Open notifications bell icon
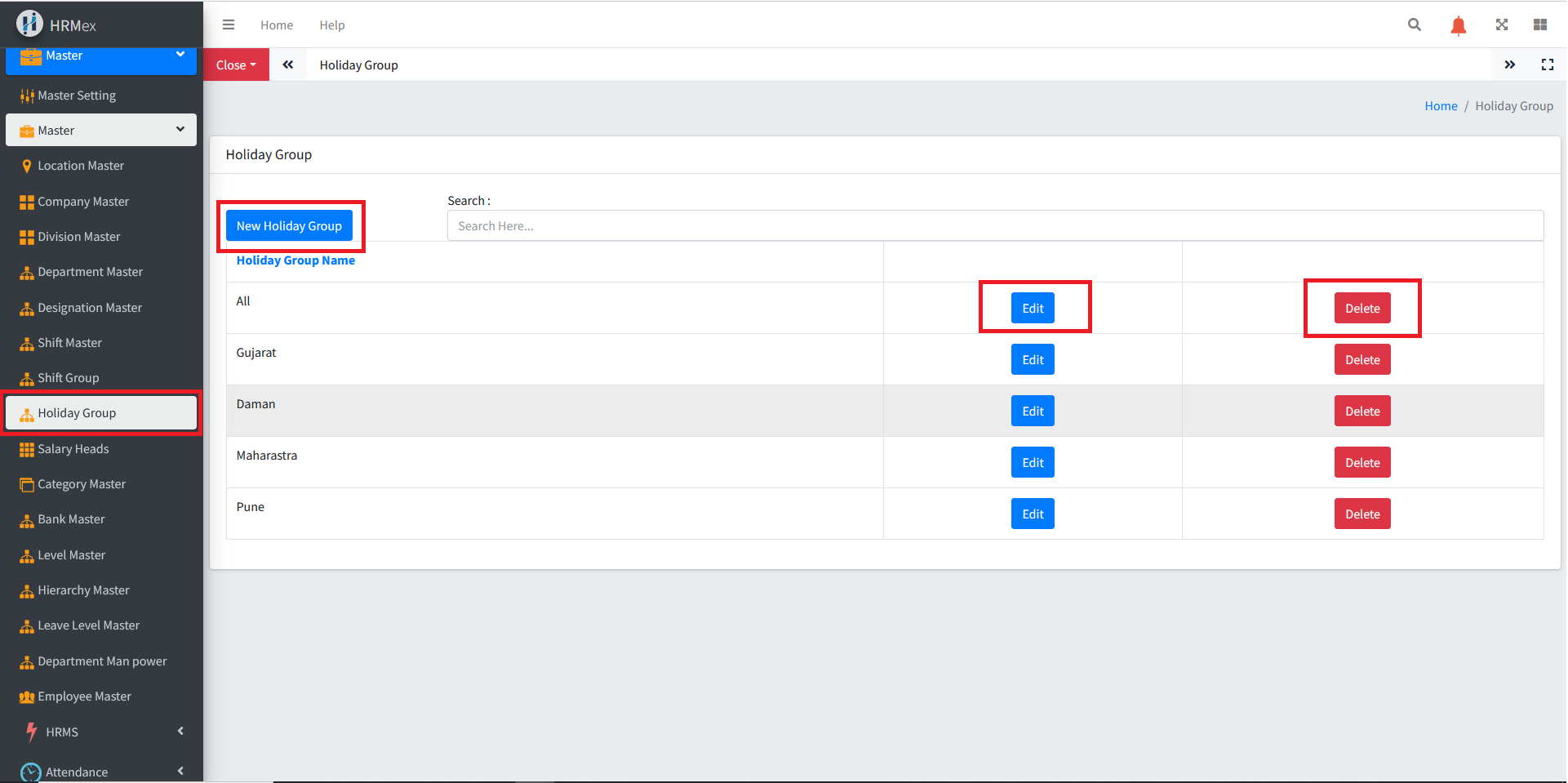The image size is (1568, 783). [1458, 25]
